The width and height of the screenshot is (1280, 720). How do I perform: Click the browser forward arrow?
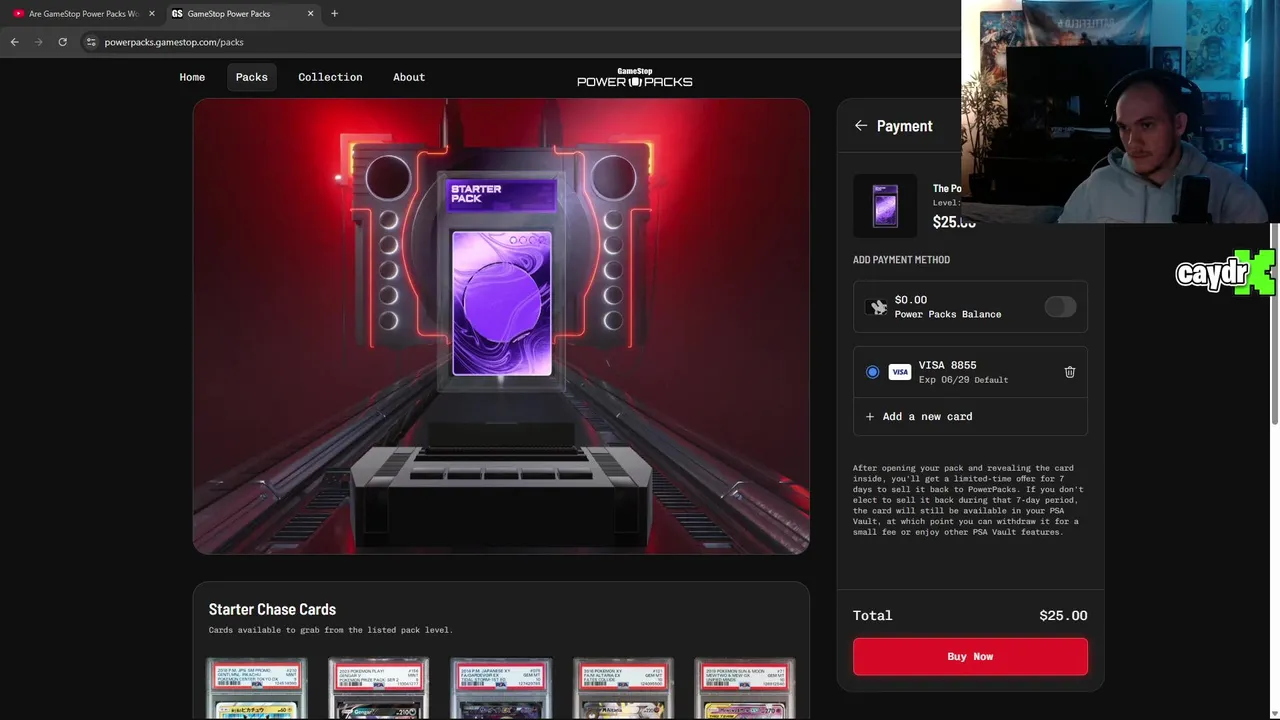click(38, 42)
